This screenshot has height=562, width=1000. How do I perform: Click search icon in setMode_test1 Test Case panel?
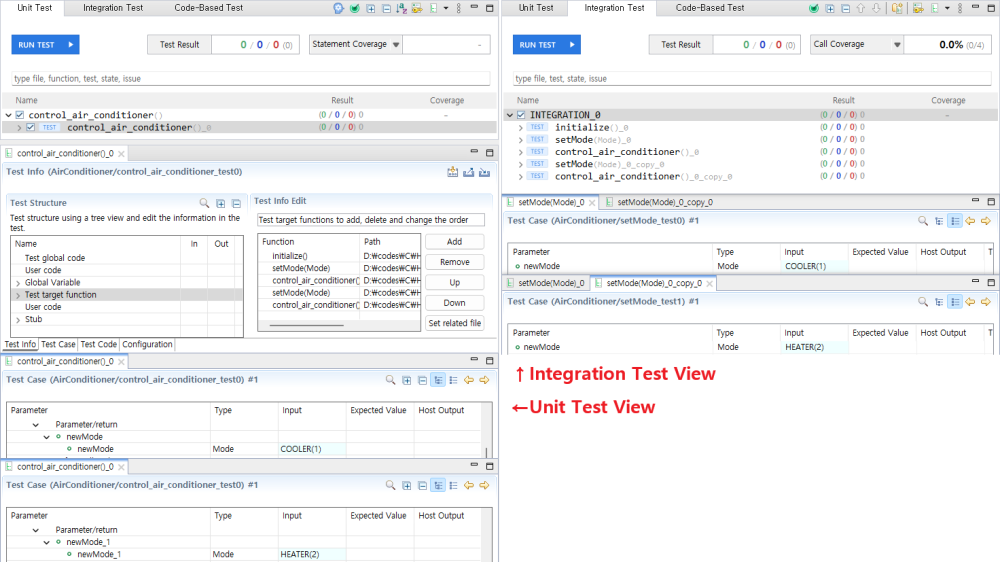click(923, 302)
